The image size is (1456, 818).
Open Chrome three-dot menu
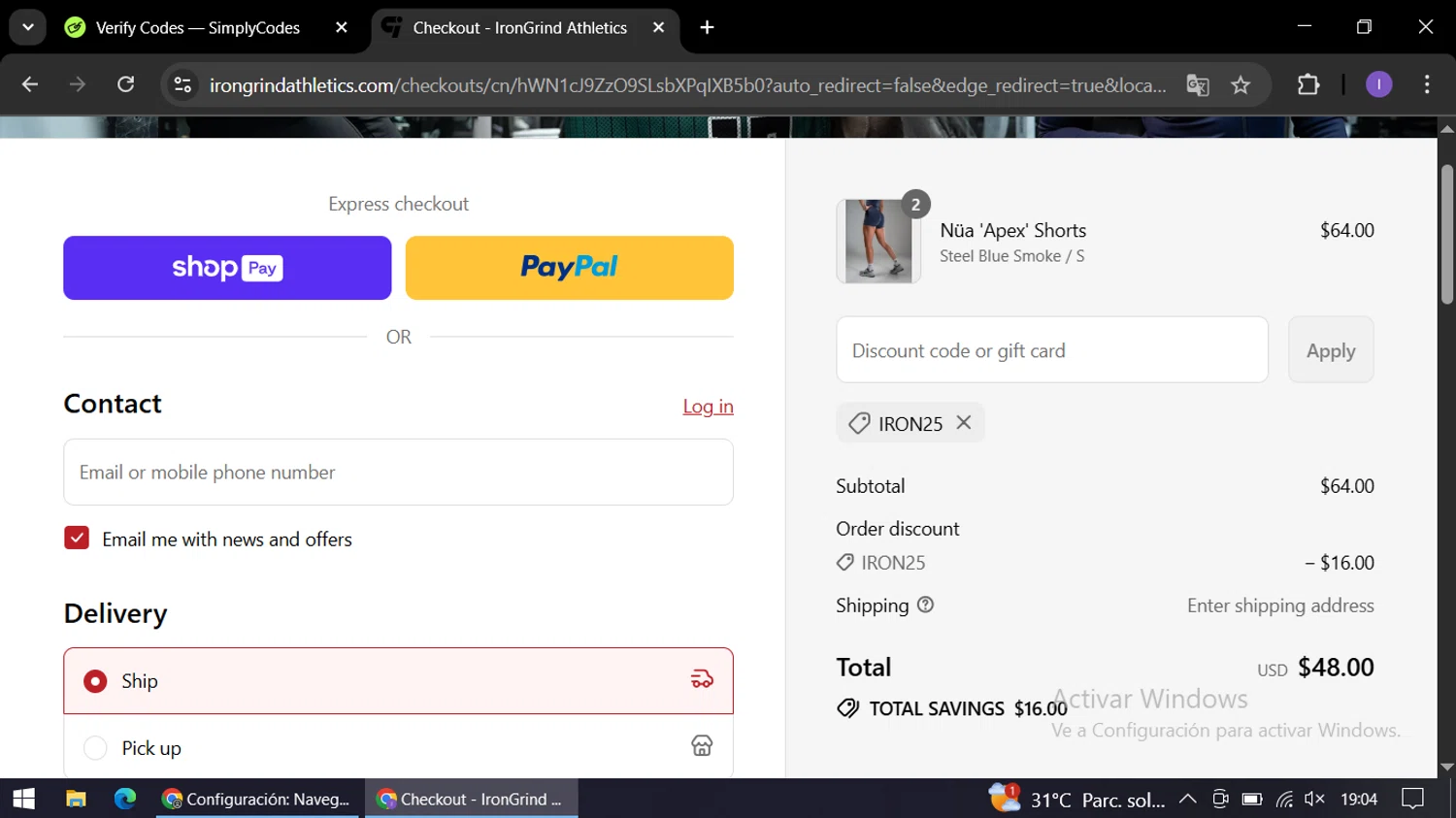pos(1427,85)
